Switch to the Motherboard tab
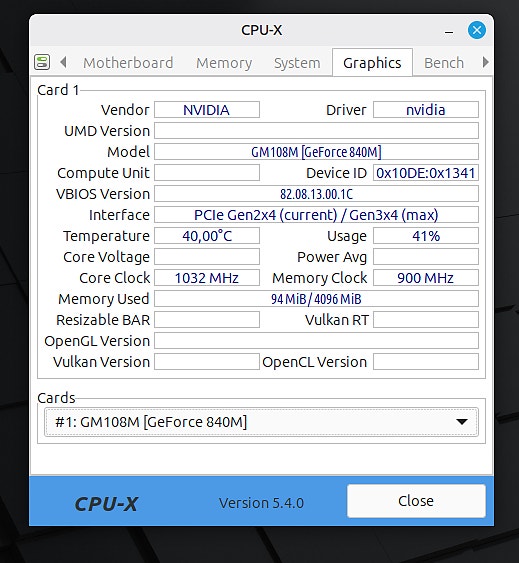The width and height of the screenshot is (519, 563). pyautogui.click(x=128, y=63)
